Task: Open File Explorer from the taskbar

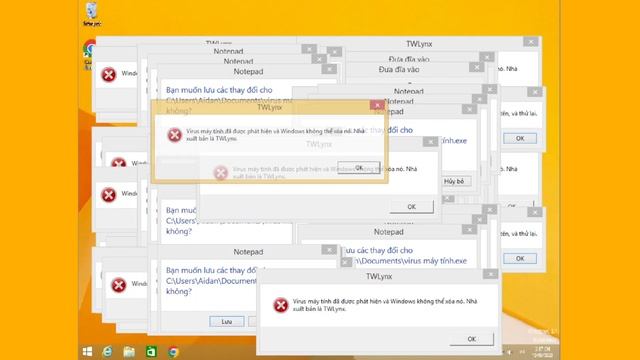Action: tap(129, 352)
